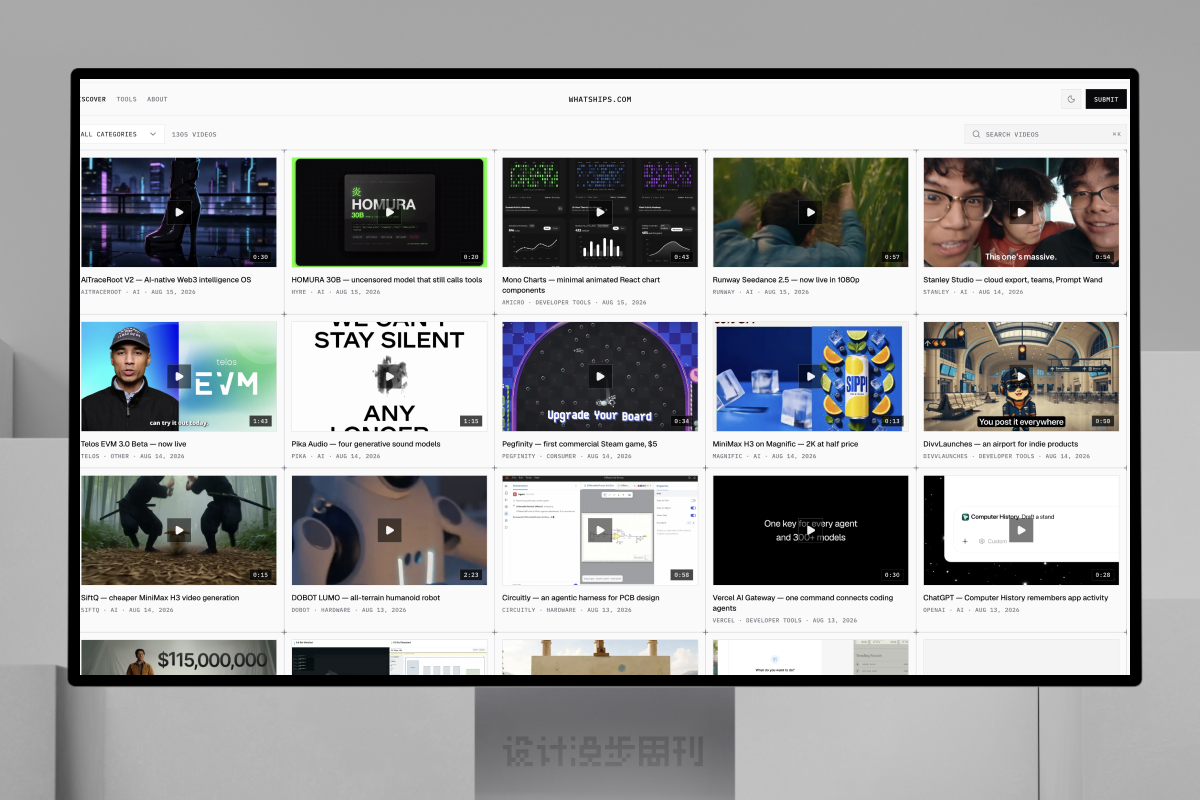Play the ChatGPT Computer History video
This screenshot has height=800, width=1200.
point(1020,530)
